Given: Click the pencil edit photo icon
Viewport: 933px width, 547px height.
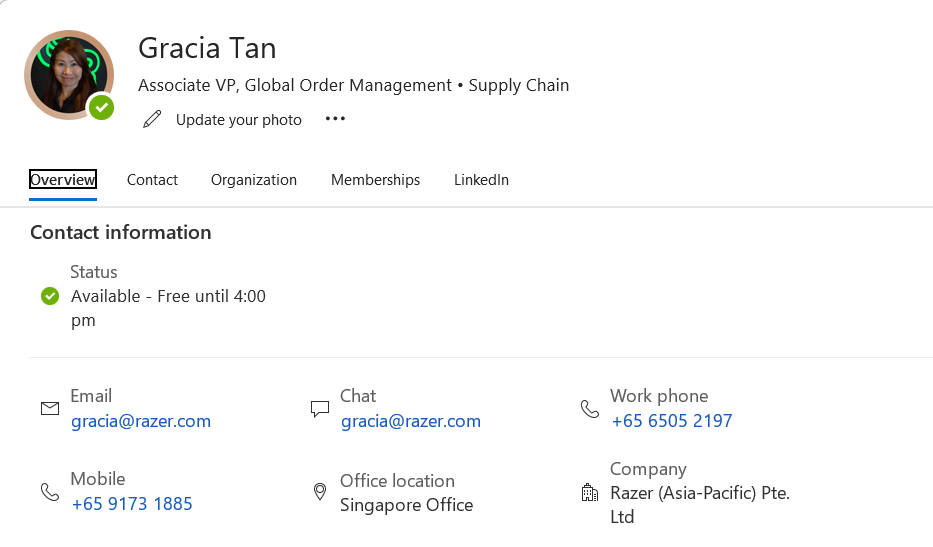Looking at the screenshot, I should pos(152,119).
